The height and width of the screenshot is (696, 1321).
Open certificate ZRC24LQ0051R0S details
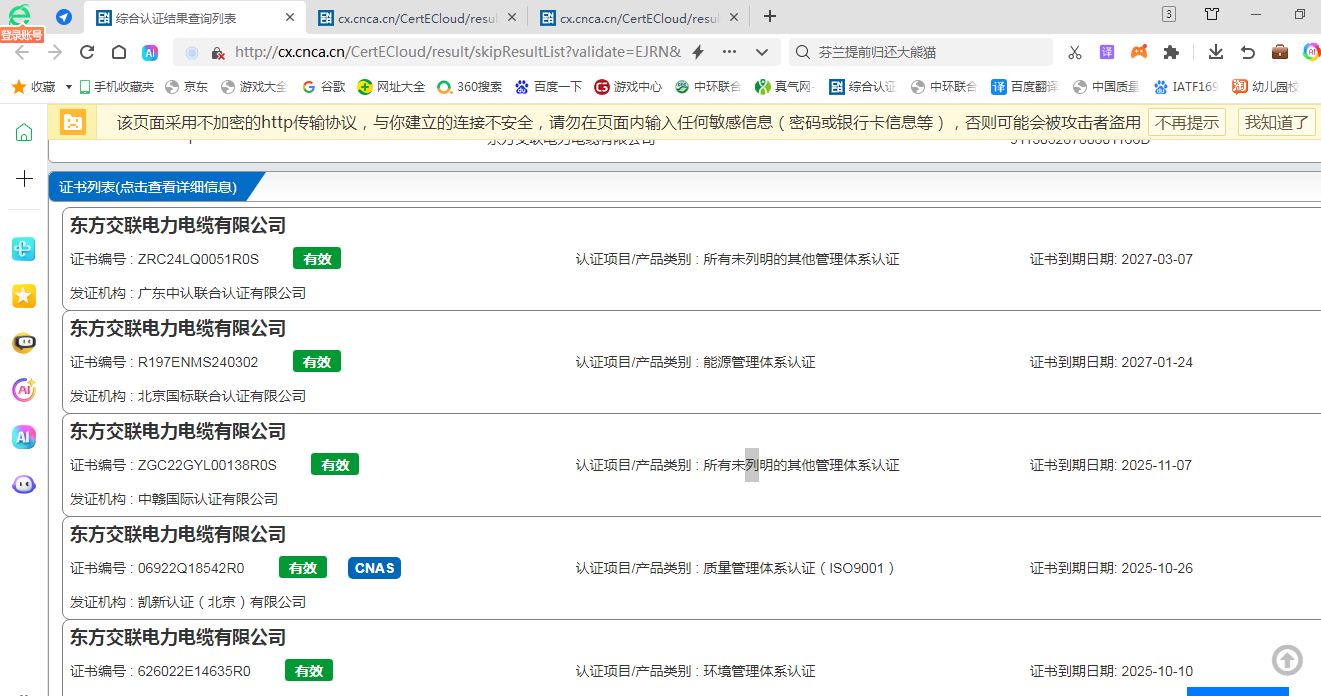point(691,258)
